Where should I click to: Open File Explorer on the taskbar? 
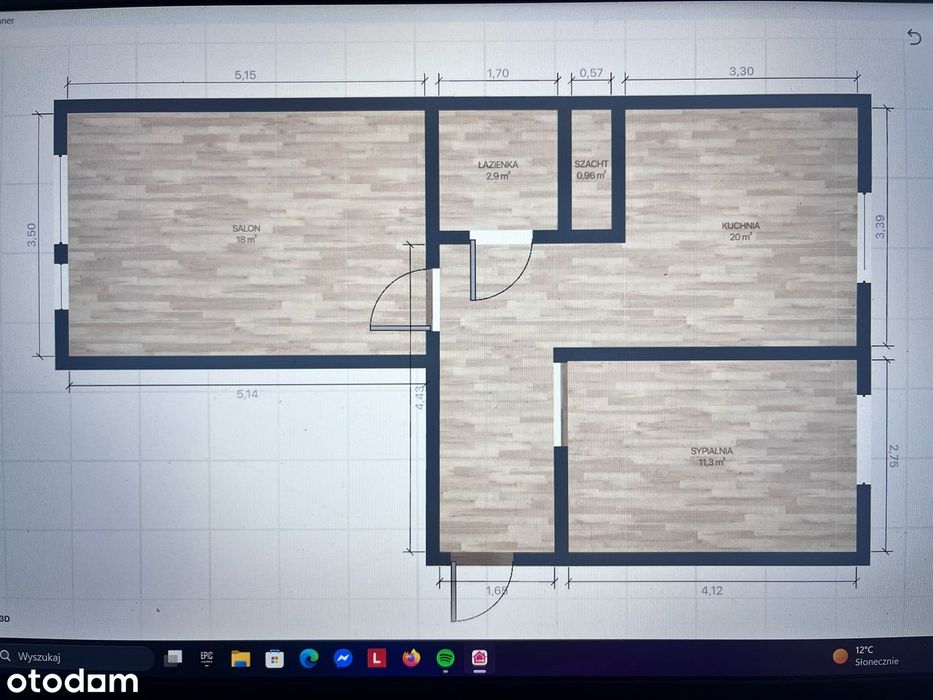(240, 658)
